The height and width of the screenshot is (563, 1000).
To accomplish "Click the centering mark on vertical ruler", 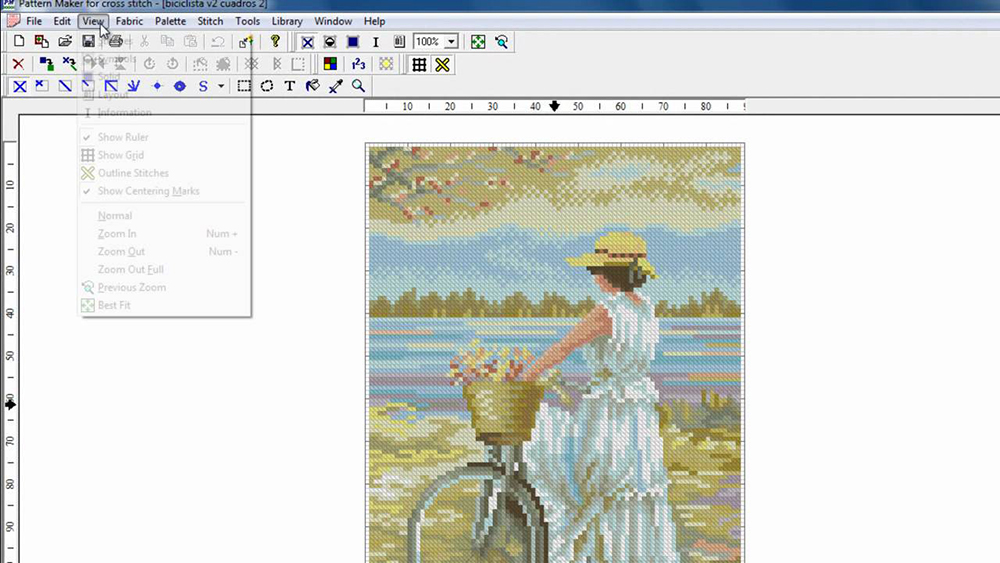I will coord(10,404).
